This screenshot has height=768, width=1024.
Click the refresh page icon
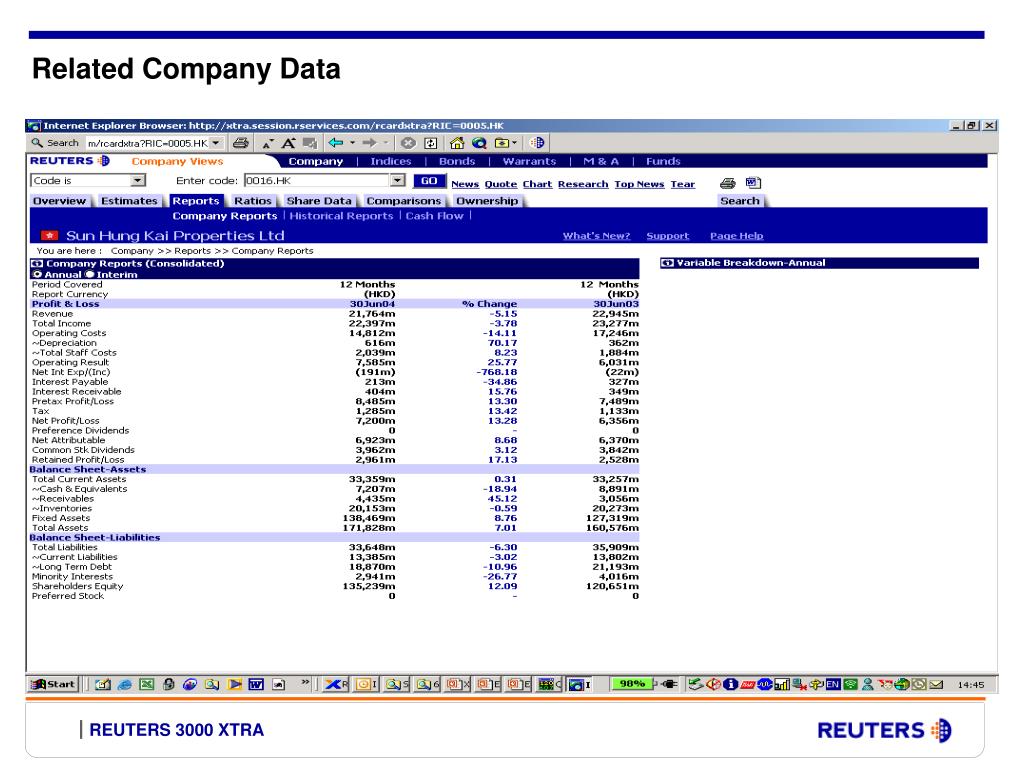[x=431, y=143]
